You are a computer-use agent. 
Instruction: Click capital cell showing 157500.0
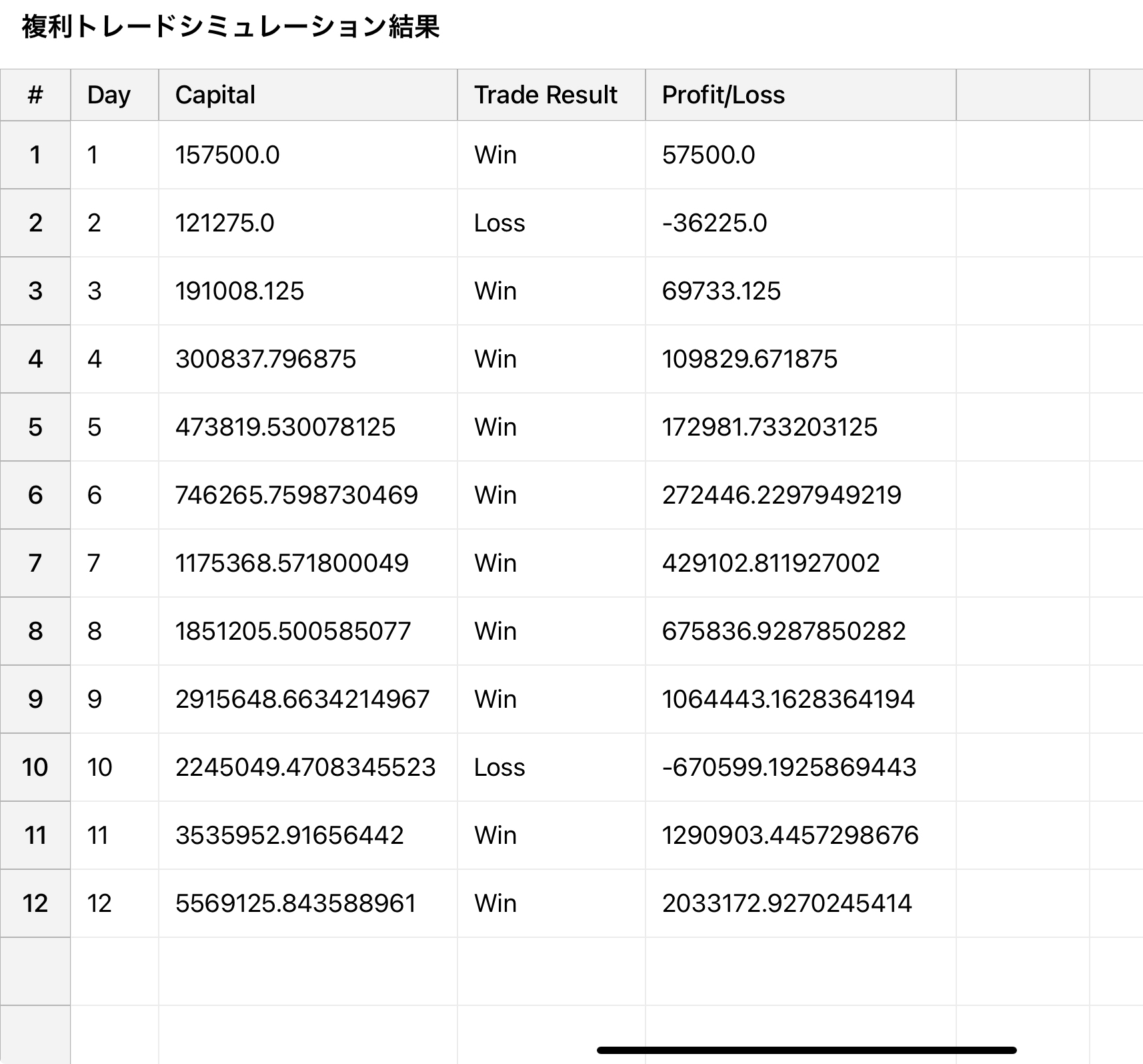coord(227,155)
